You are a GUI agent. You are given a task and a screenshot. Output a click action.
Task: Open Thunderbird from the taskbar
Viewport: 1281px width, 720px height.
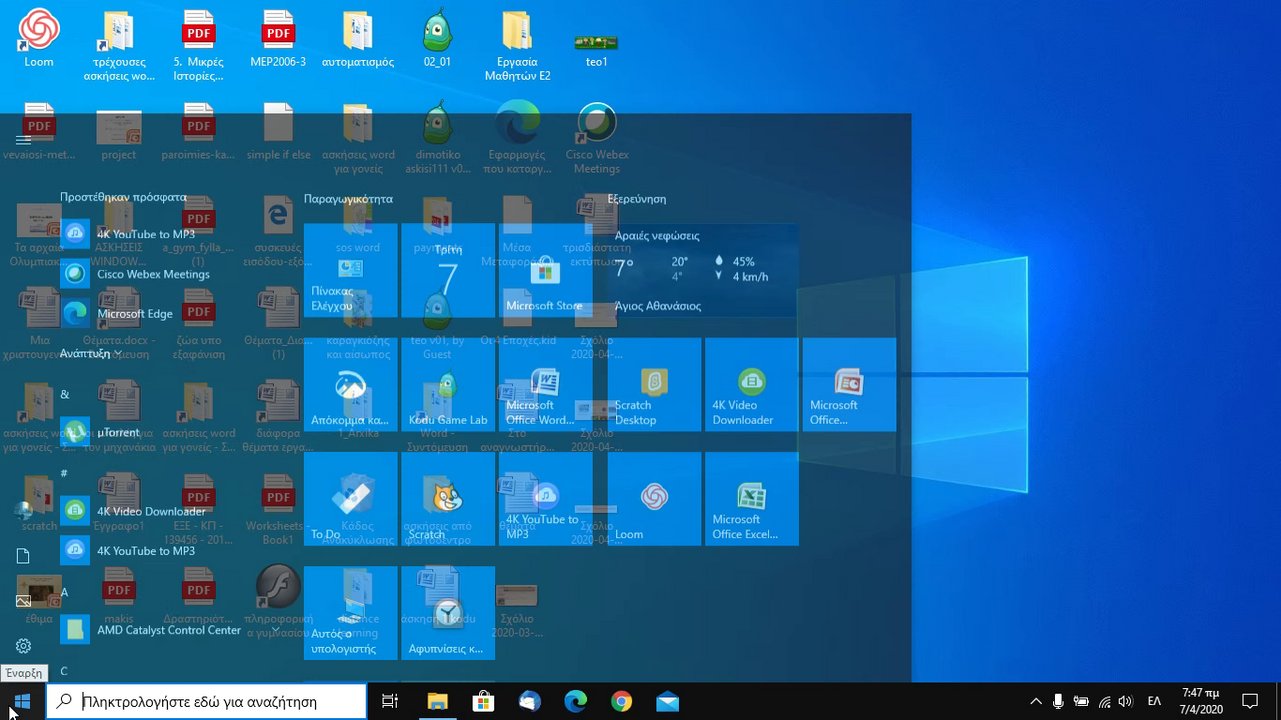tap(529, 702)
